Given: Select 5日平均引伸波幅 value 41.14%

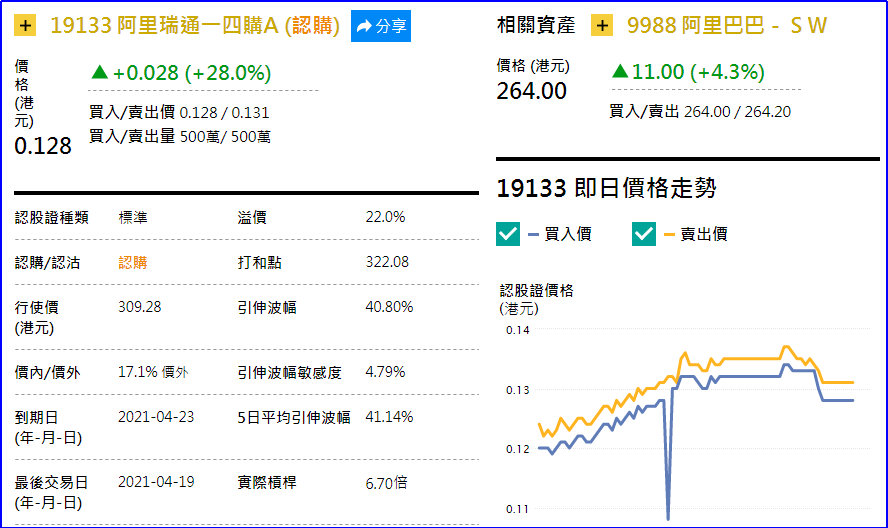Looking at the screenshot, I should click(390, 417).
